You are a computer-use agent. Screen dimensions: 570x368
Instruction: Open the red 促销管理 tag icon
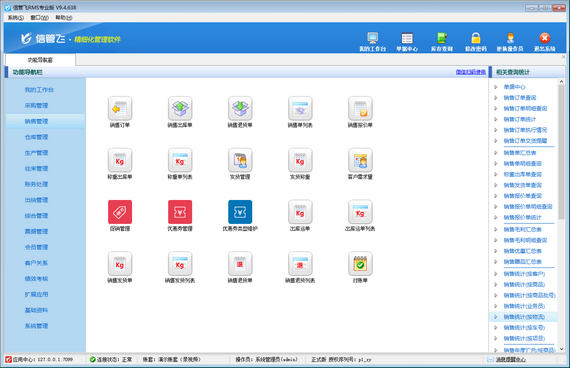tap(120, 212)
